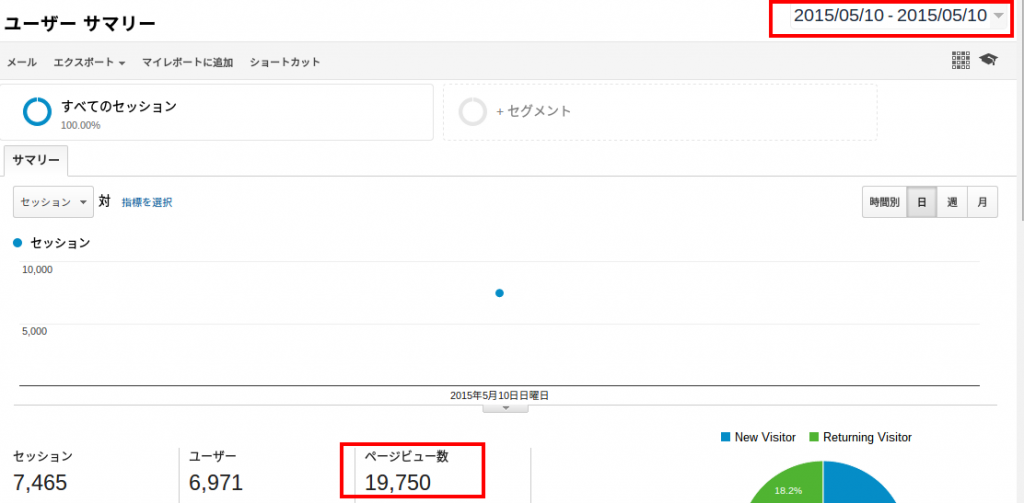
Task: Click the メール button
Action: pos(22,62)
